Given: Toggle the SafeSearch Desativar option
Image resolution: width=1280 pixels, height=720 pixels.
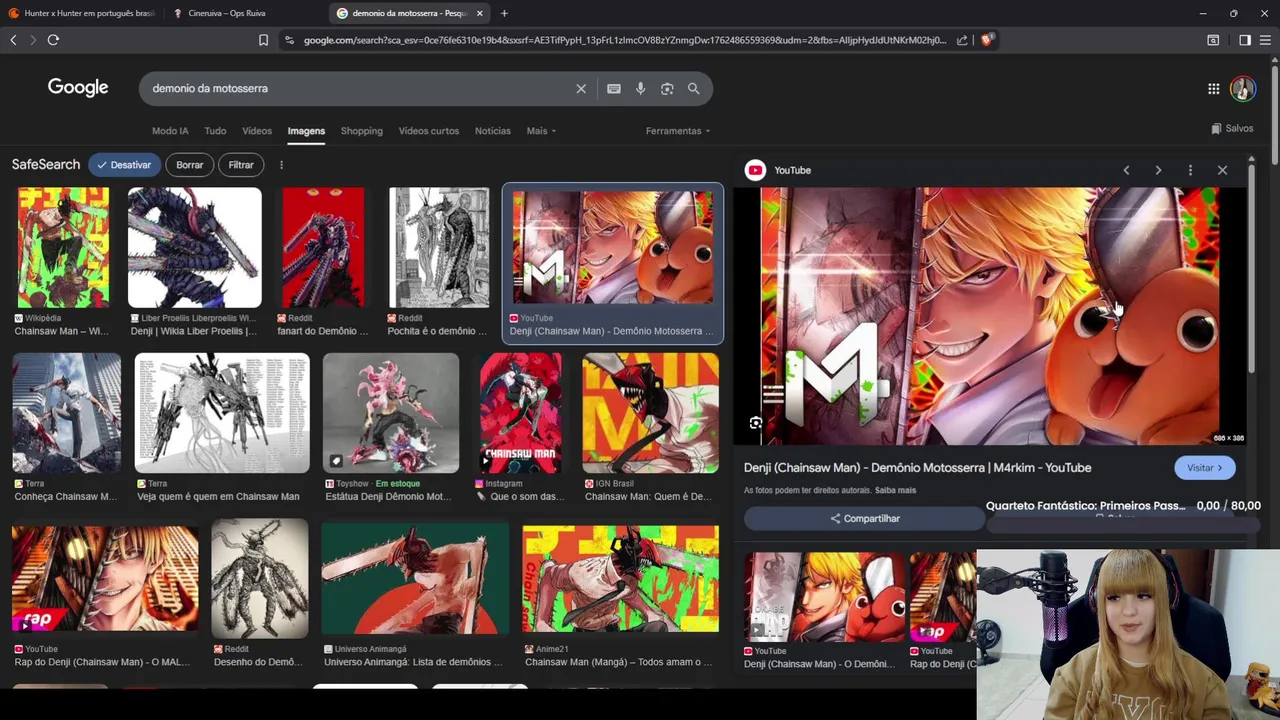Looking at the screenshot, I should tap(124, 165).
